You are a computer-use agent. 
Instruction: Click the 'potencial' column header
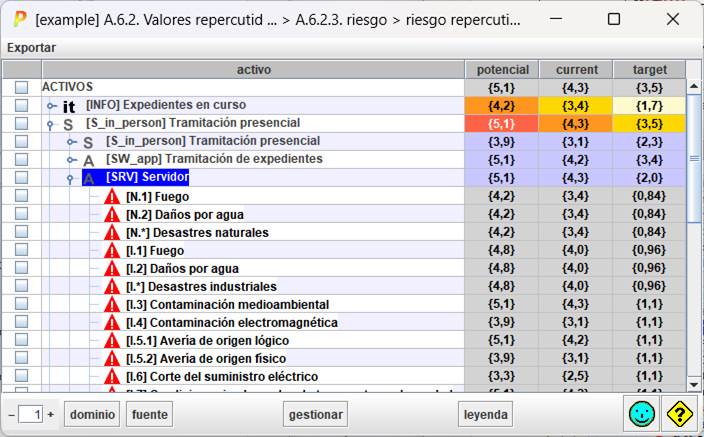coord(502,70)
